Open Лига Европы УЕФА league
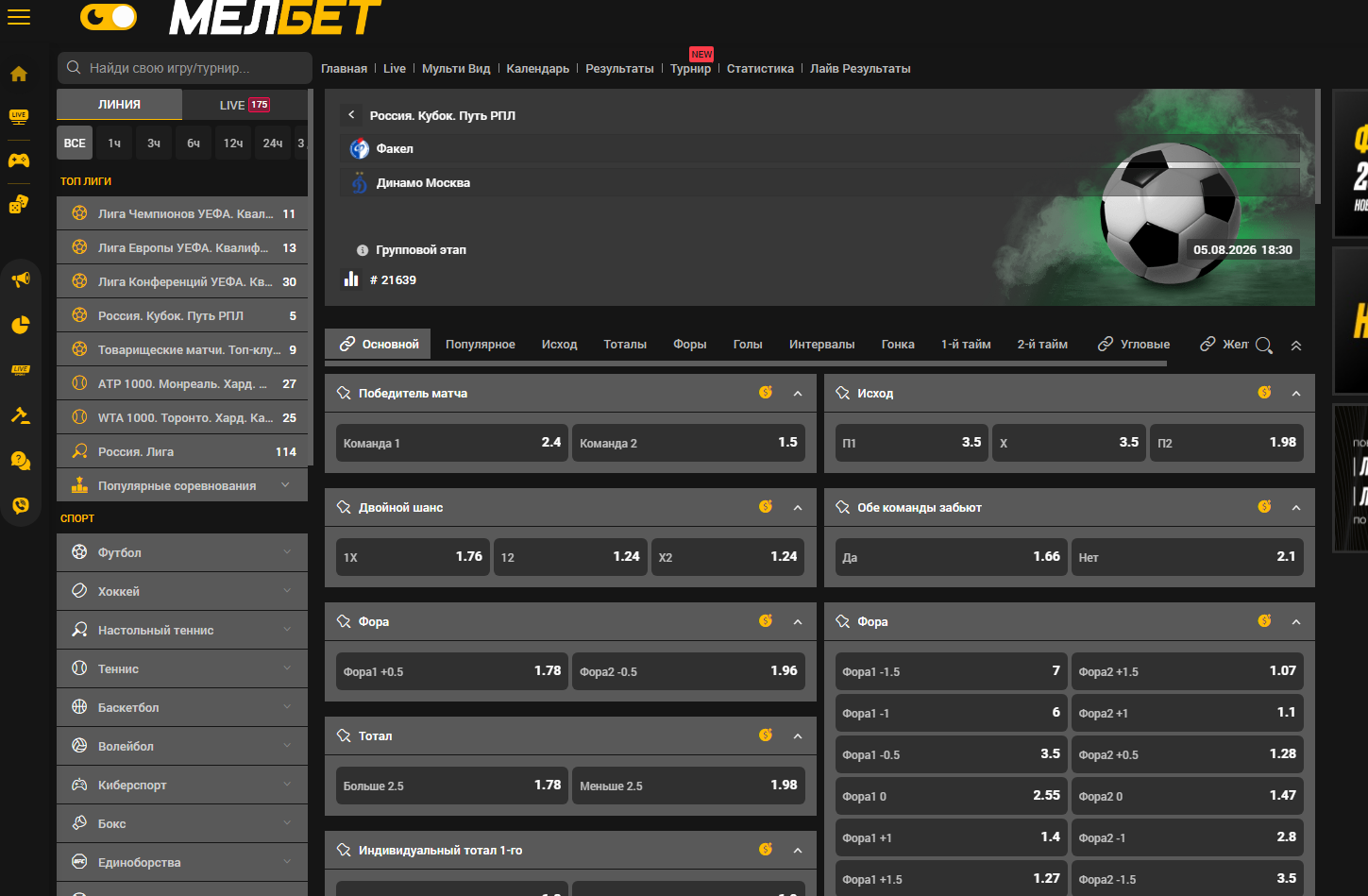 tap(182, 247)
